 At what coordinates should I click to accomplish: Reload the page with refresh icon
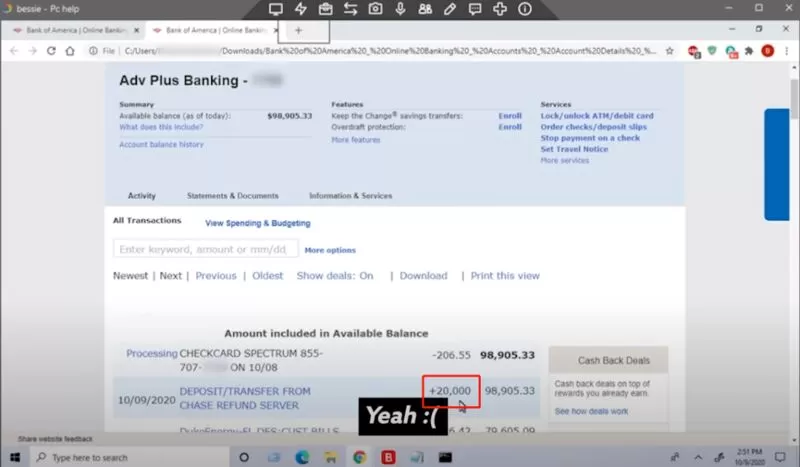pyautogui.click(x=51, y=51)
